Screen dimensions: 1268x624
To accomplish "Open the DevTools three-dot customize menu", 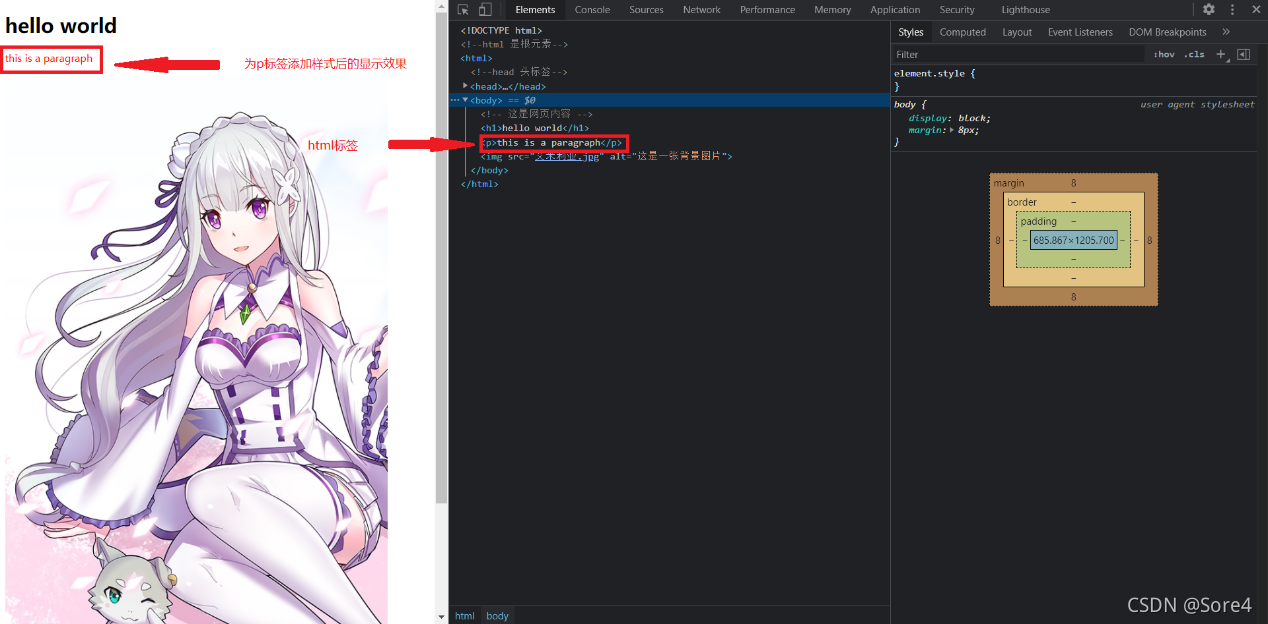I will coord(1234,9).
